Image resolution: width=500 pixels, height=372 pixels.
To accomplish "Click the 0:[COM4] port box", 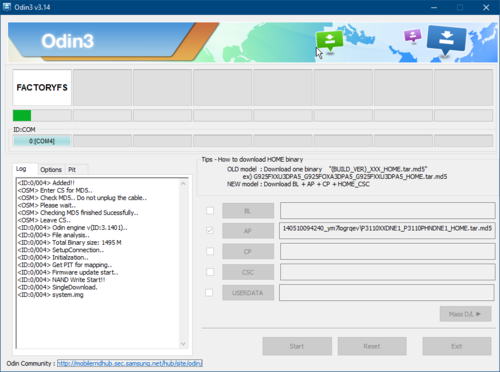I will (x=42, y=141).
